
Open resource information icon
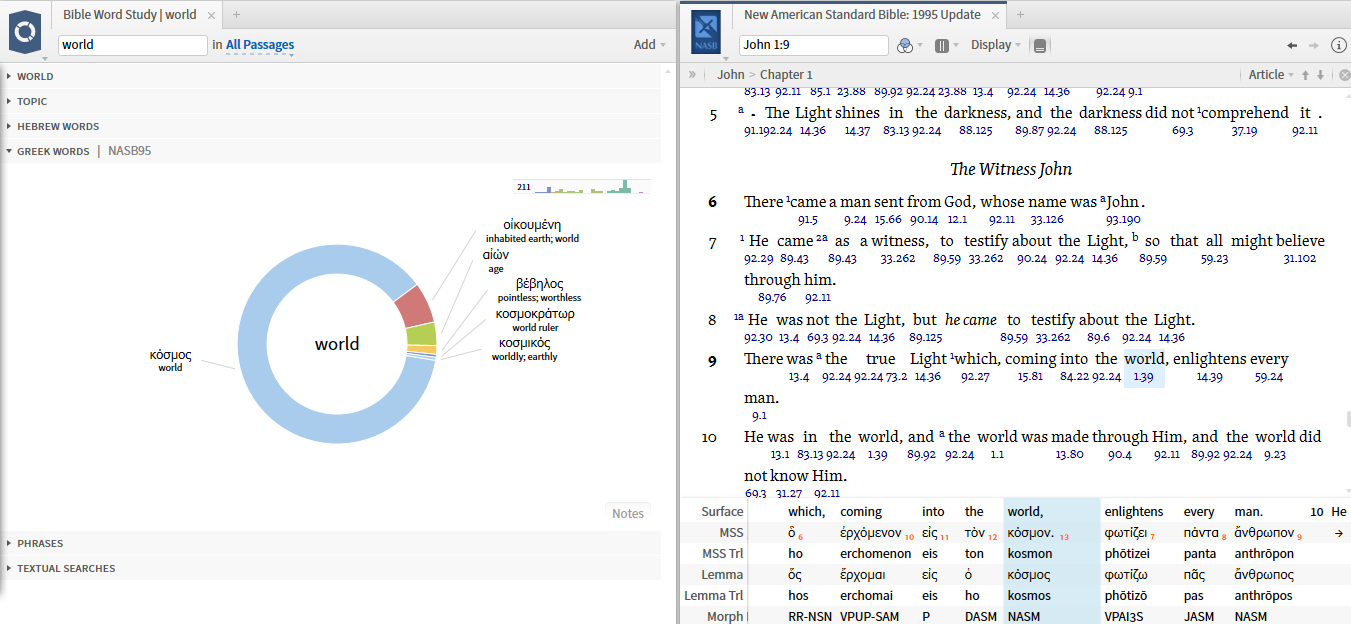click(x=1338, y=45)
